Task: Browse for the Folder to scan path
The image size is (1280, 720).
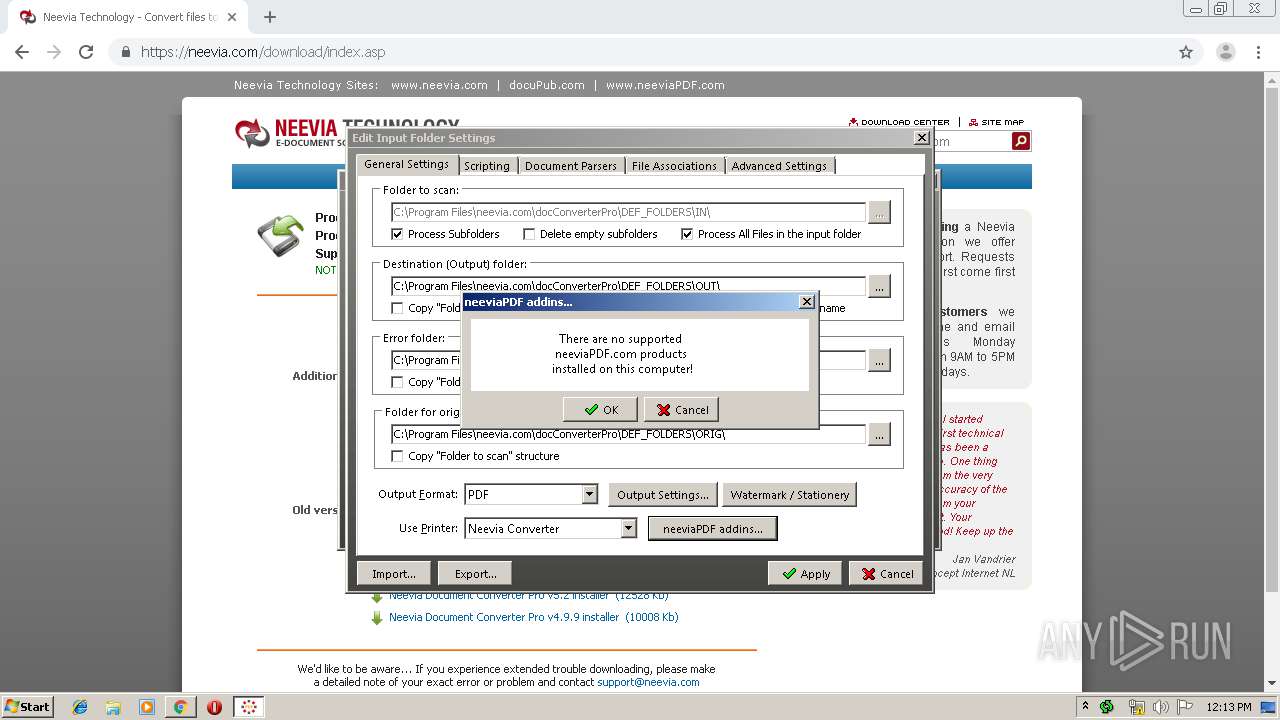Action: point(879,212)
